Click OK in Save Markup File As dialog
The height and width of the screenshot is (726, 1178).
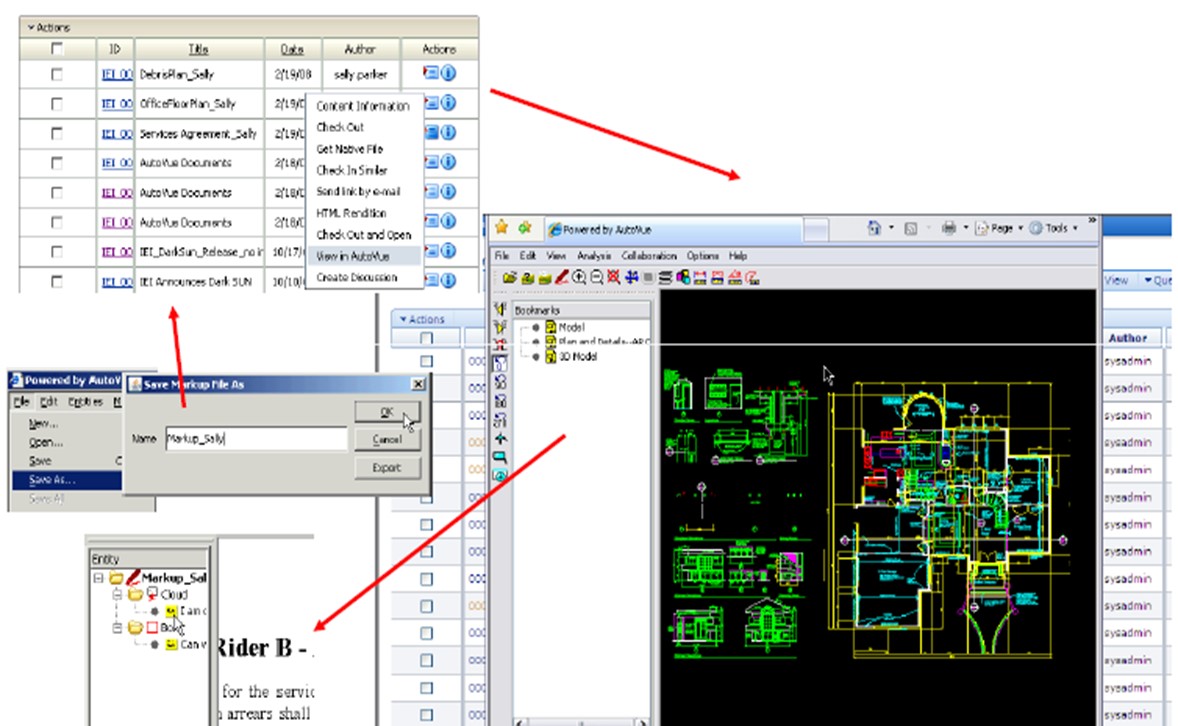387,412
